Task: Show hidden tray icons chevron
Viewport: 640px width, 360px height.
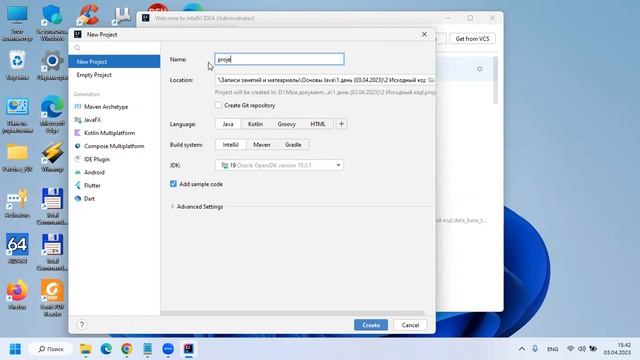Action: (x=522, y=349)
